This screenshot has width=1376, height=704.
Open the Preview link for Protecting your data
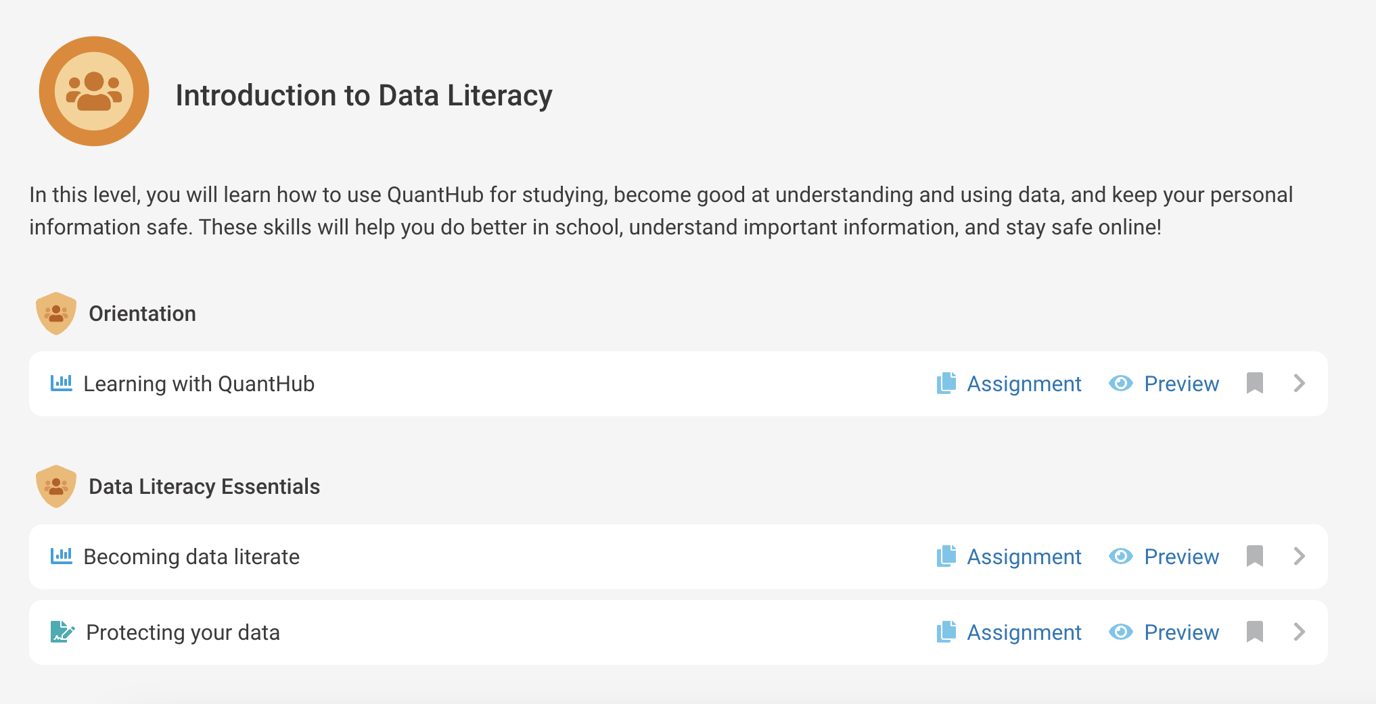(x=1181, y=632)
